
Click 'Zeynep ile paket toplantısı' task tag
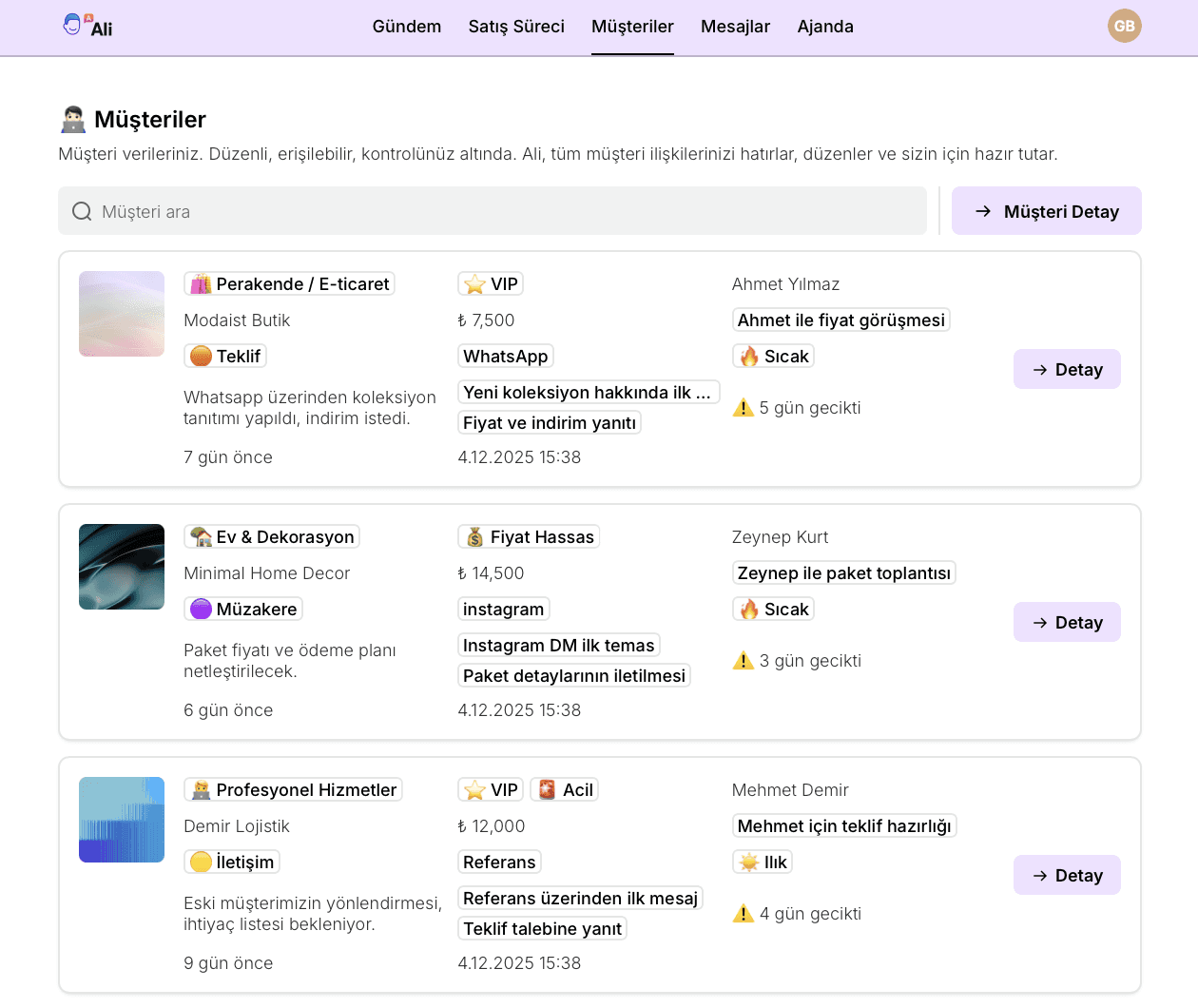point(844,573)
